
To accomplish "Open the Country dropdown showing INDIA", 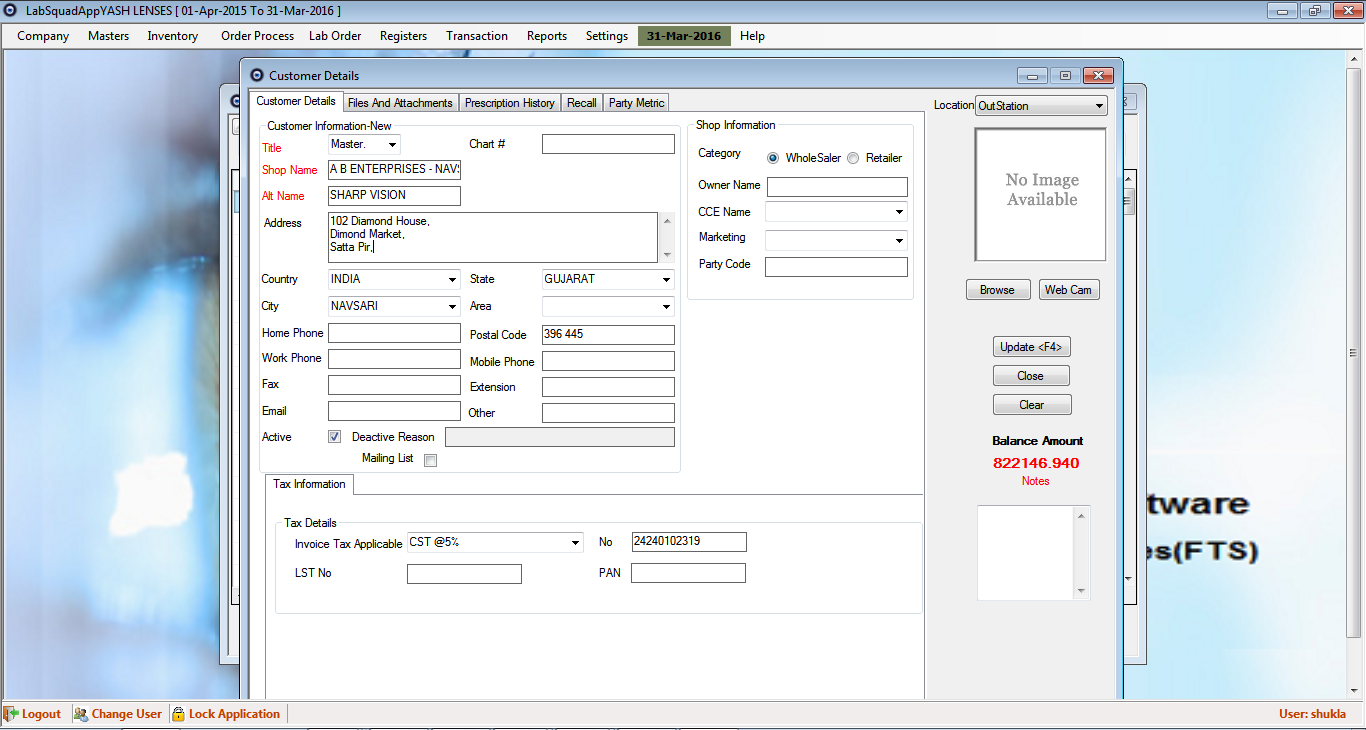I will tap(452, 280).
